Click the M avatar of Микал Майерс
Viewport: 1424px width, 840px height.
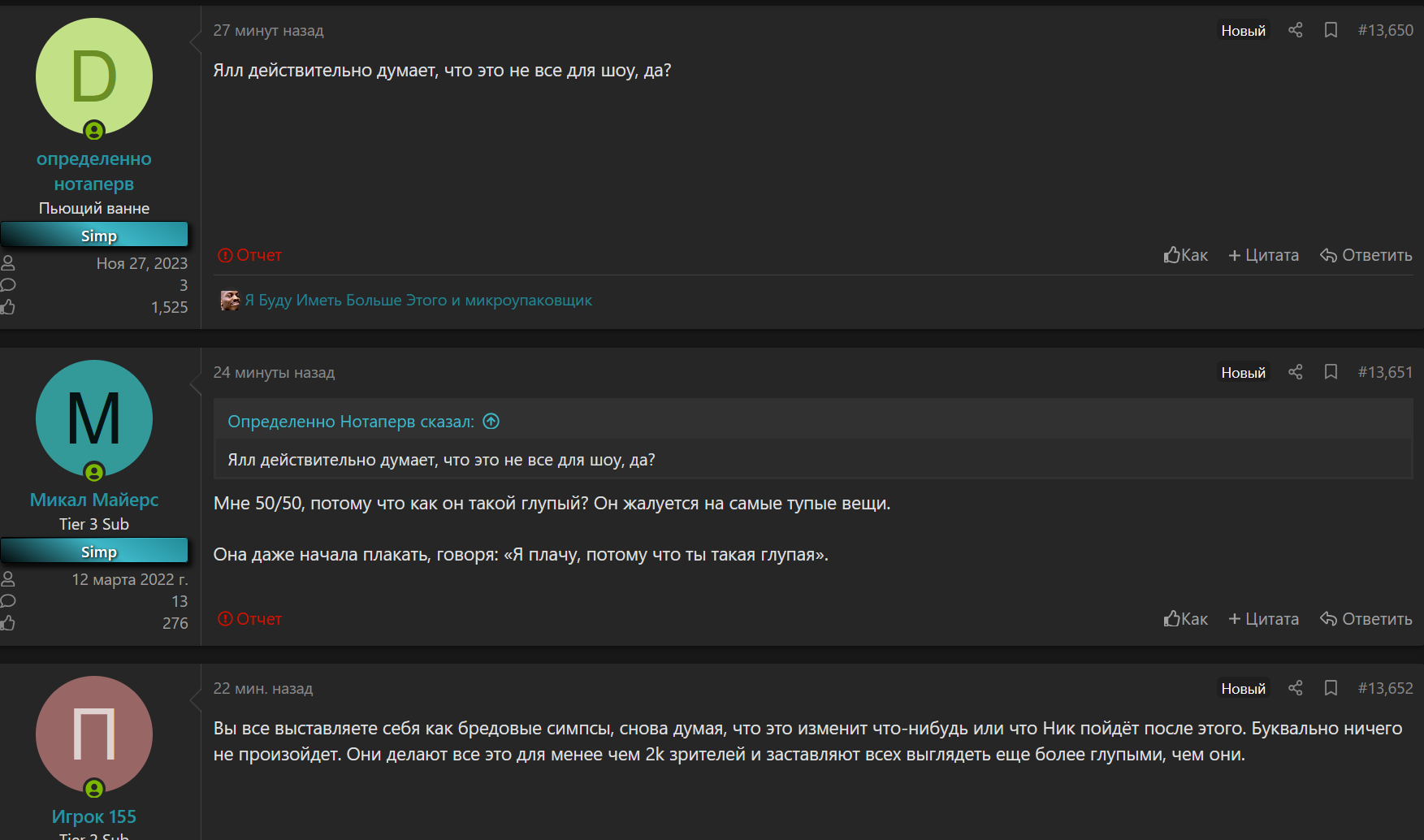pos(94,418)
